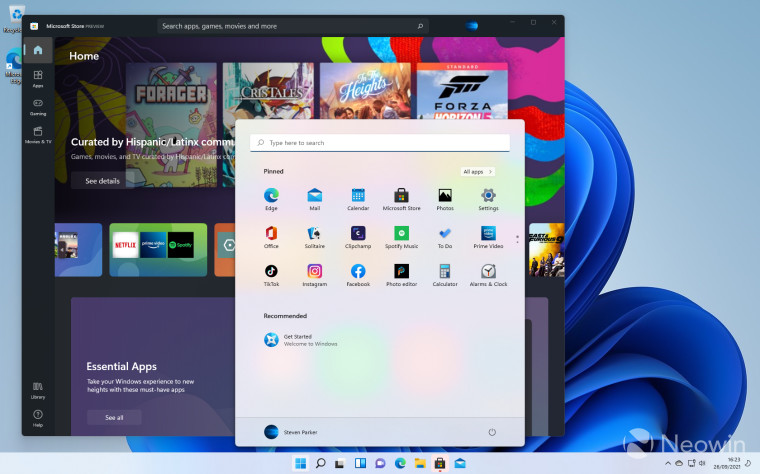Click See all under Essential Apps
This screenshot has height=474, width=760.
[114, 417]
